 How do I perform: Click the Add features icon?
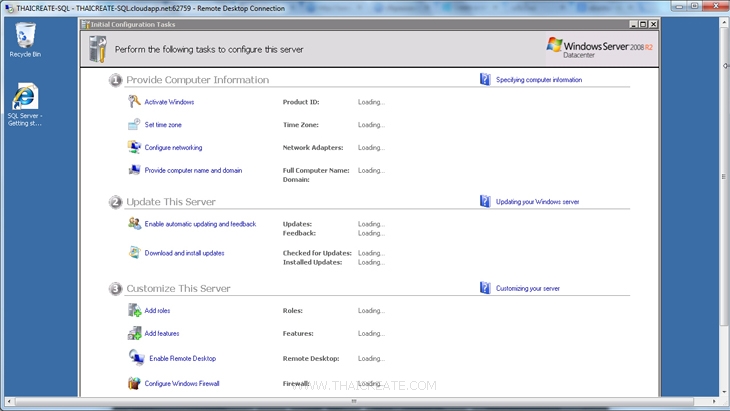(134, 333)
